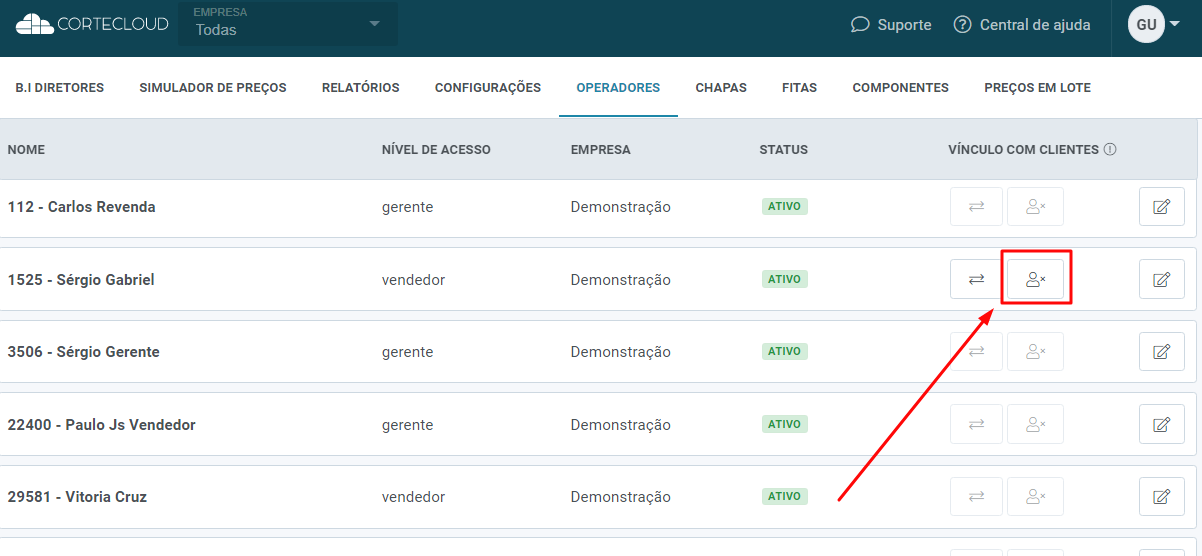Select the row name 112 - Carlos Revenda
The height and width of the screenshot is (556, 1202).
[x=81, y=207]
